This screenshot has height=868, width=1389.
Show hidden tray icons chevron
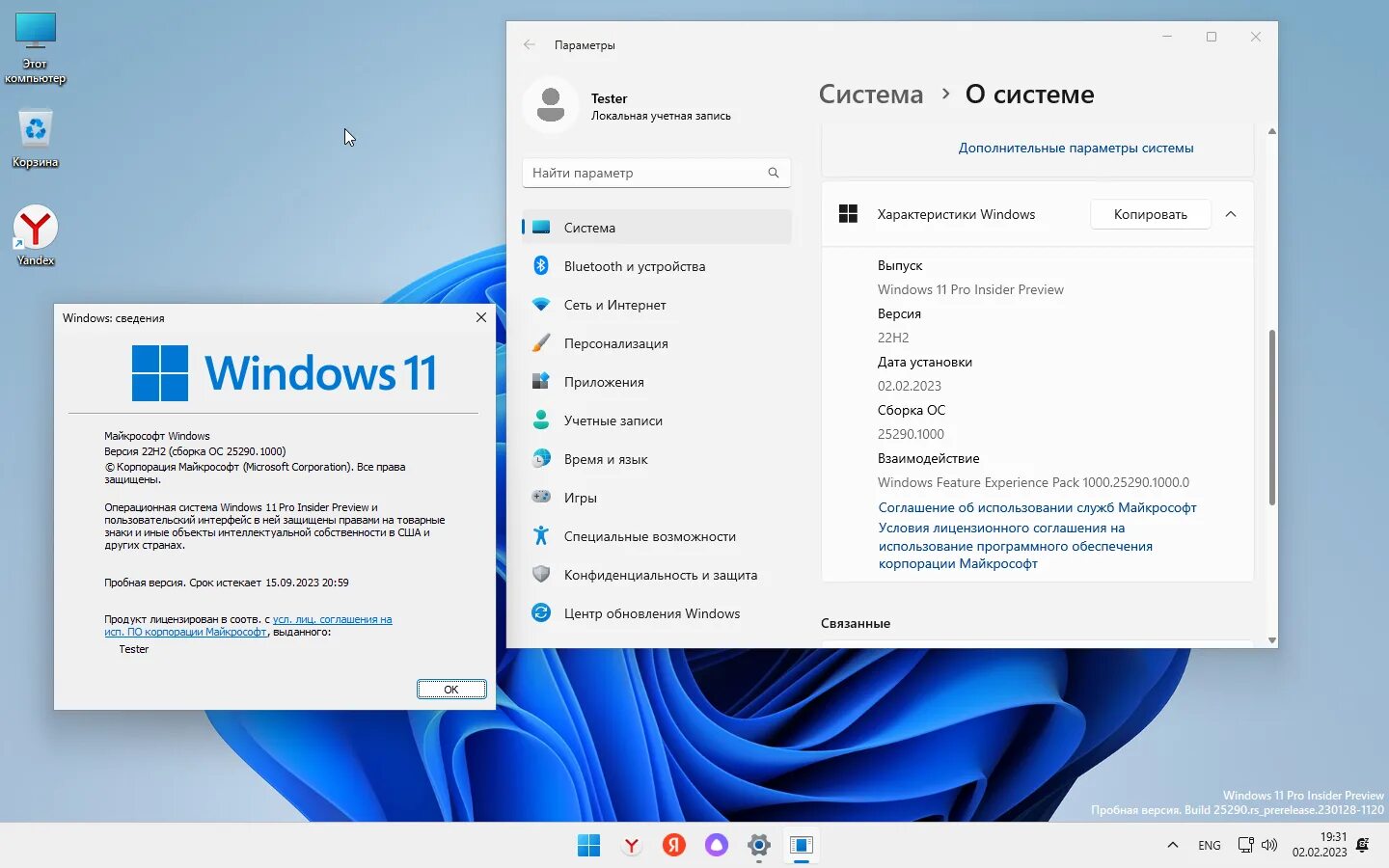(x=1173, y=846)
